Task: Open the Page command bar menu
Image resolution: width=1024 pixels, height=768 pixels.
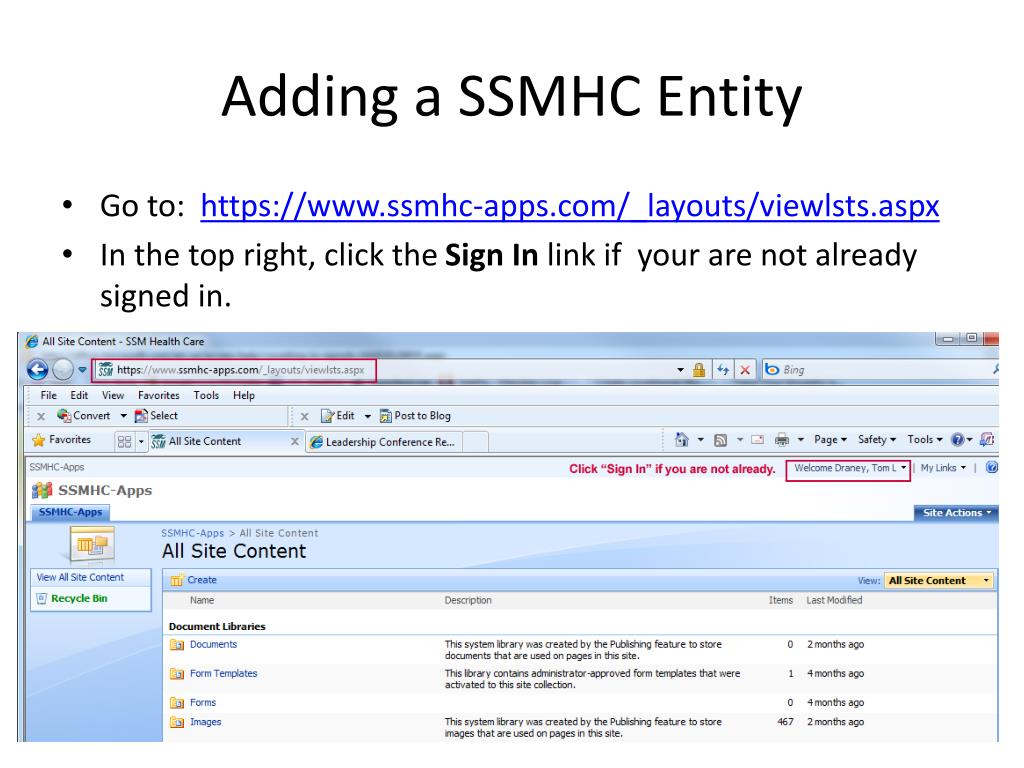Action: pyautogui.click(x=830, y=440)
